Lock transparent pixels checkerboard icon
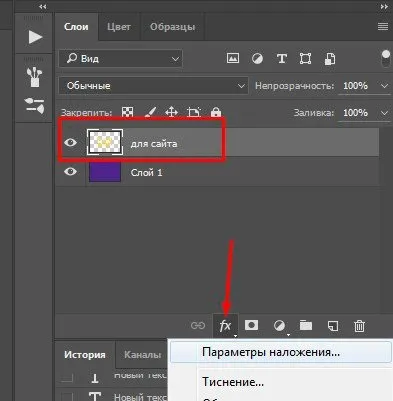This screenshot has height=401, width=393. point(127,112)
